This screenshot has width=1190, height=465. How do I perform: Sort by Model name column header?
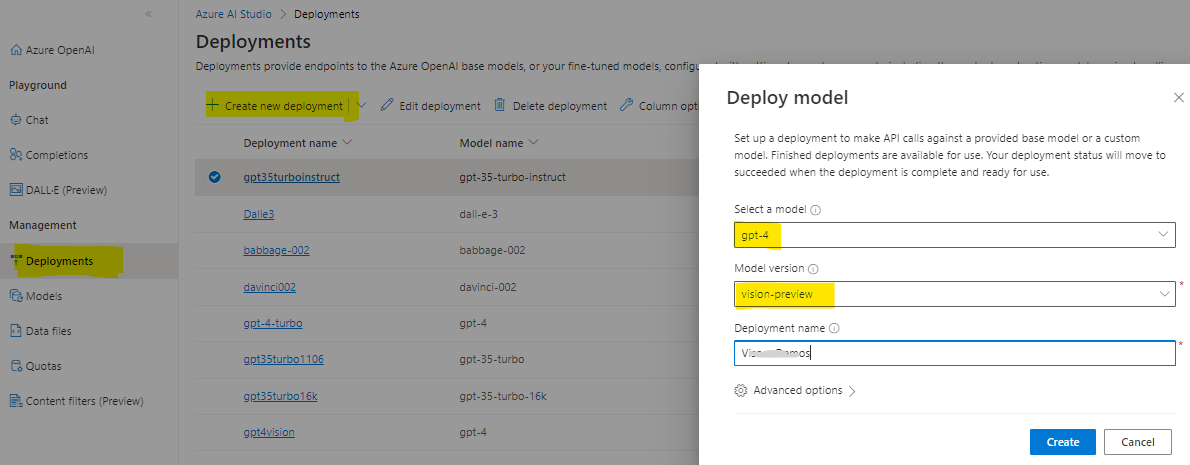click(499, 143)
